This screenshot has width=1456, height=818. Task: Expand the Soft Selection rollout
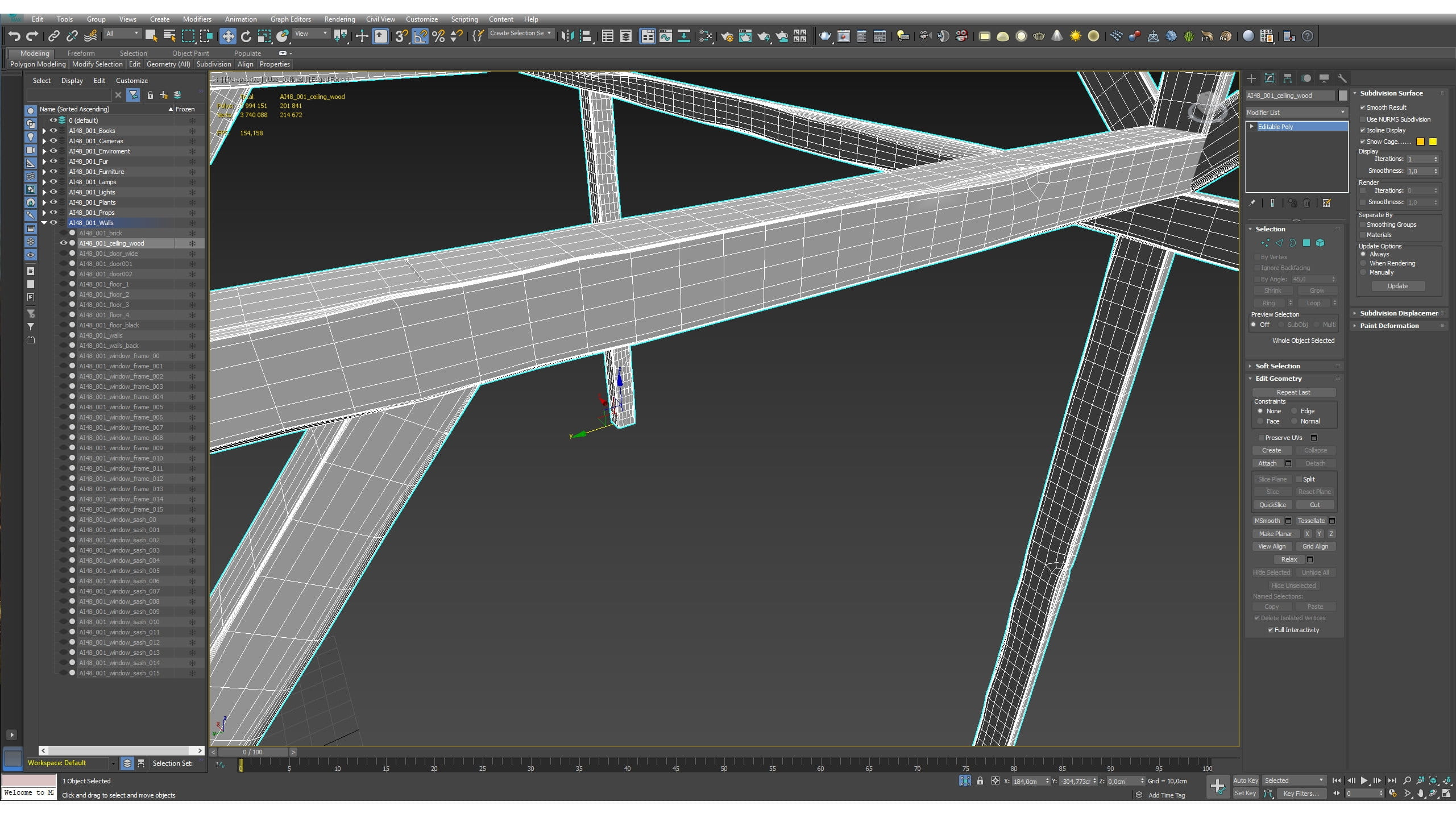(1277, 366)
